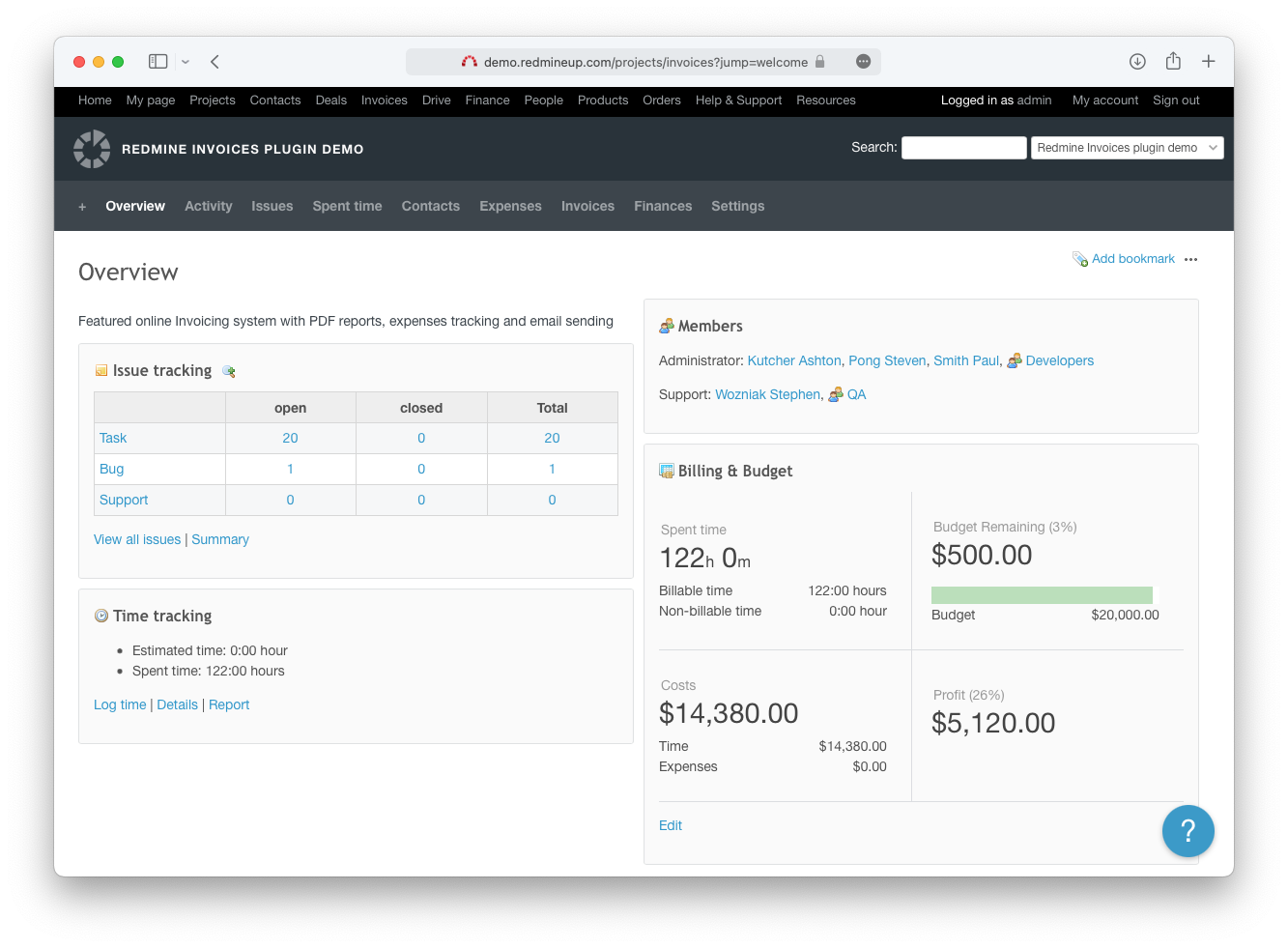This screenshot has width=1288, height=948.
Task: Open the three-dots actions menu near bookmark
Action: [1190, 259]
